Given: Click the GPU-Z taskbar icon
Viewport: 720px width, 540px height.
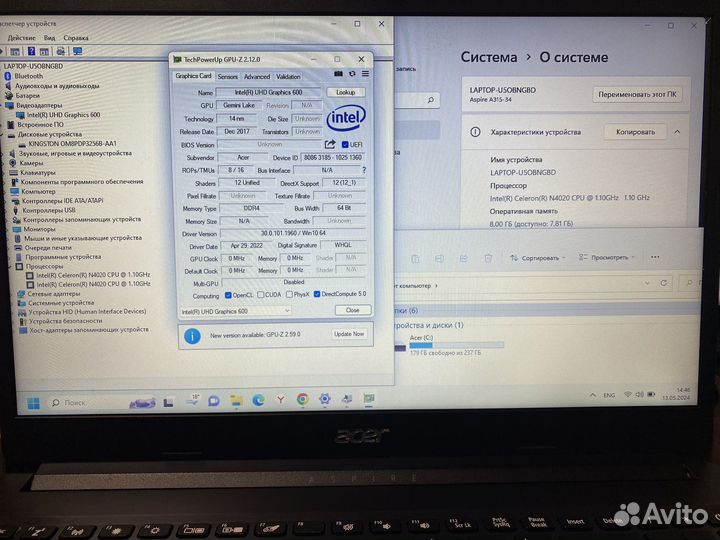Looking at the screenshot, I should coord(369,398).
